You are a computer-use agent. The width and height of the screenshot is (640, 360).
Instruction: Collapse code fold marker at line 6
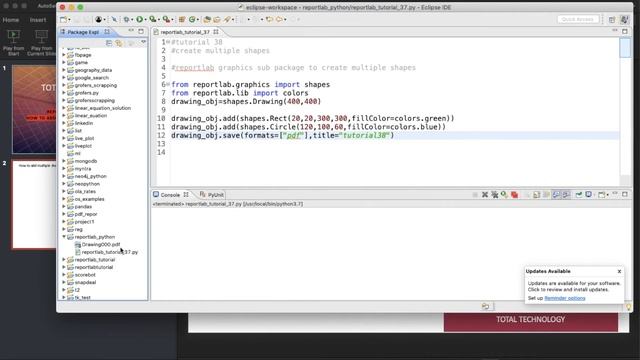(168, 84)
